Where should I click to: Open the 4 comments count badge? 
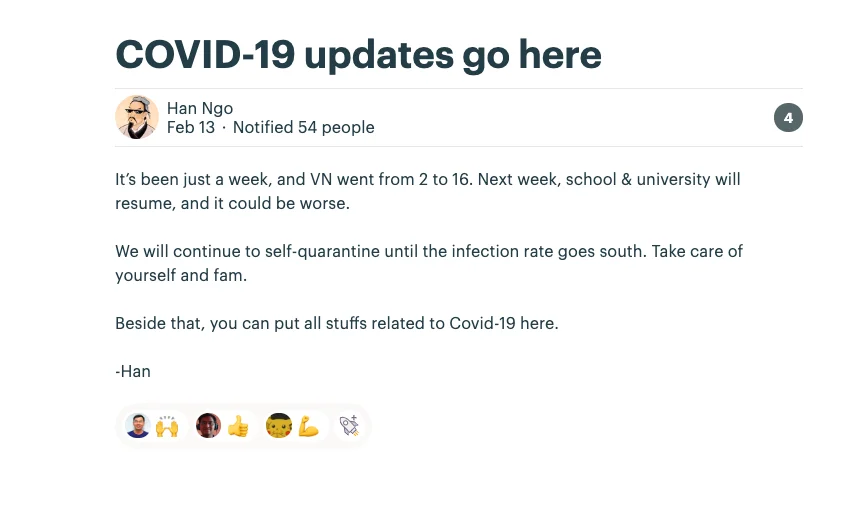coord(788,117)
